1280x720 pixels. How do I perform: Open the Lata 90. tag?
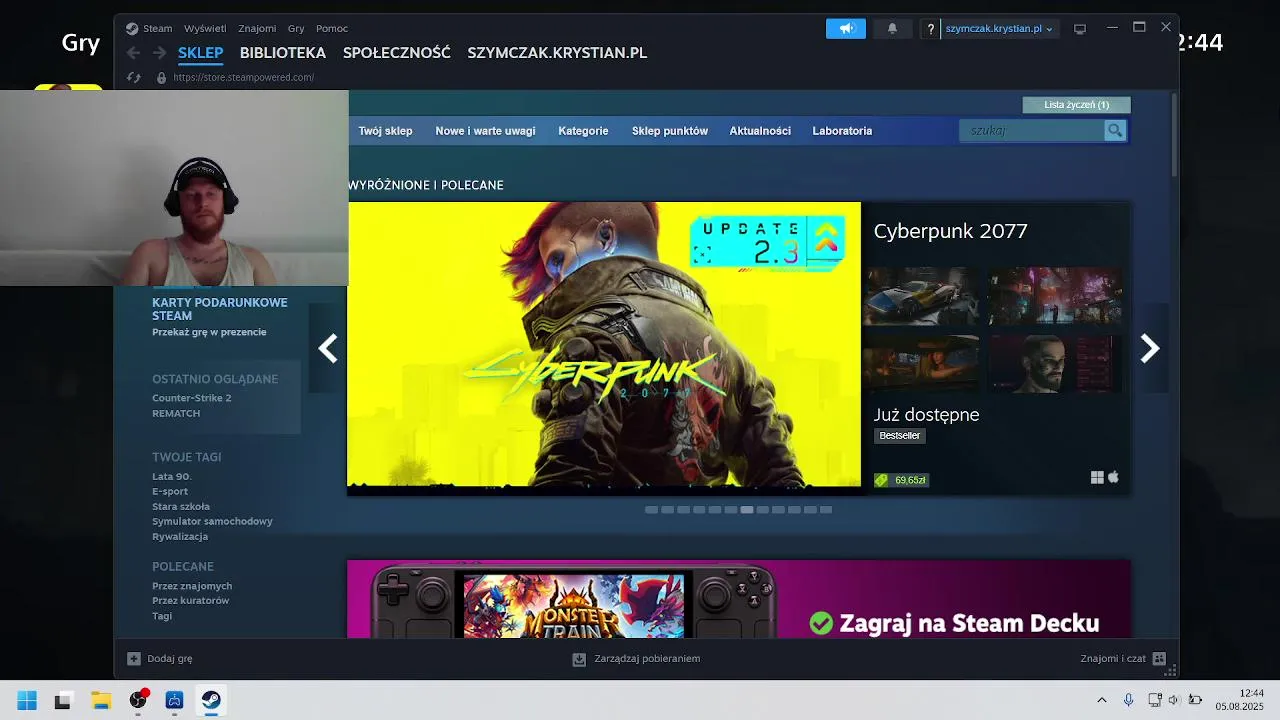point(172,476)
